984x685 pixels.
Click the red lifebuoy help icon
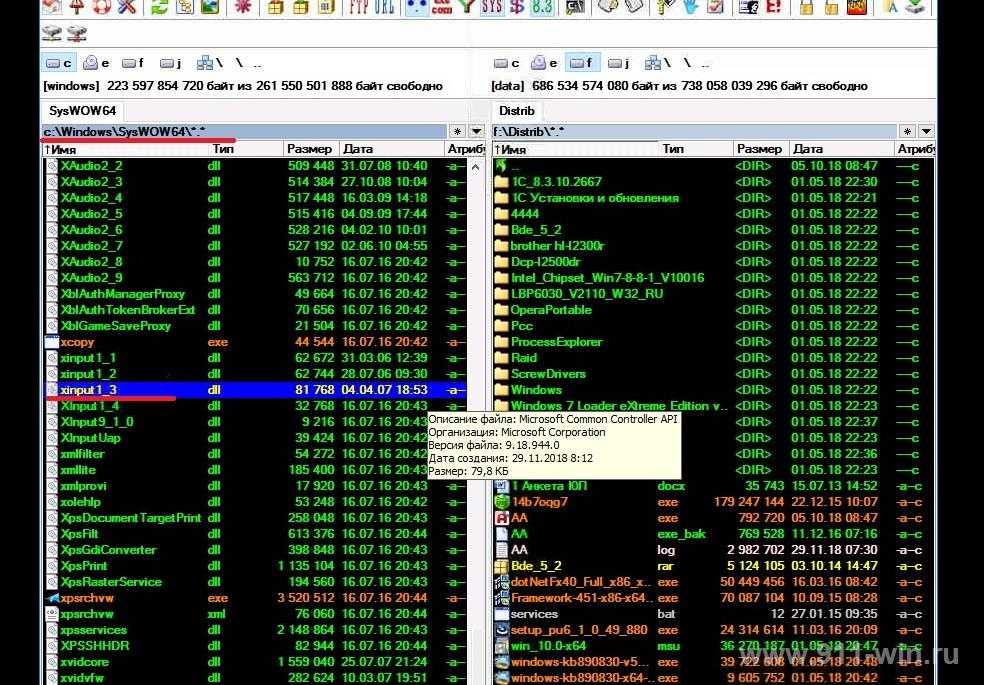(x=102, y=7)
